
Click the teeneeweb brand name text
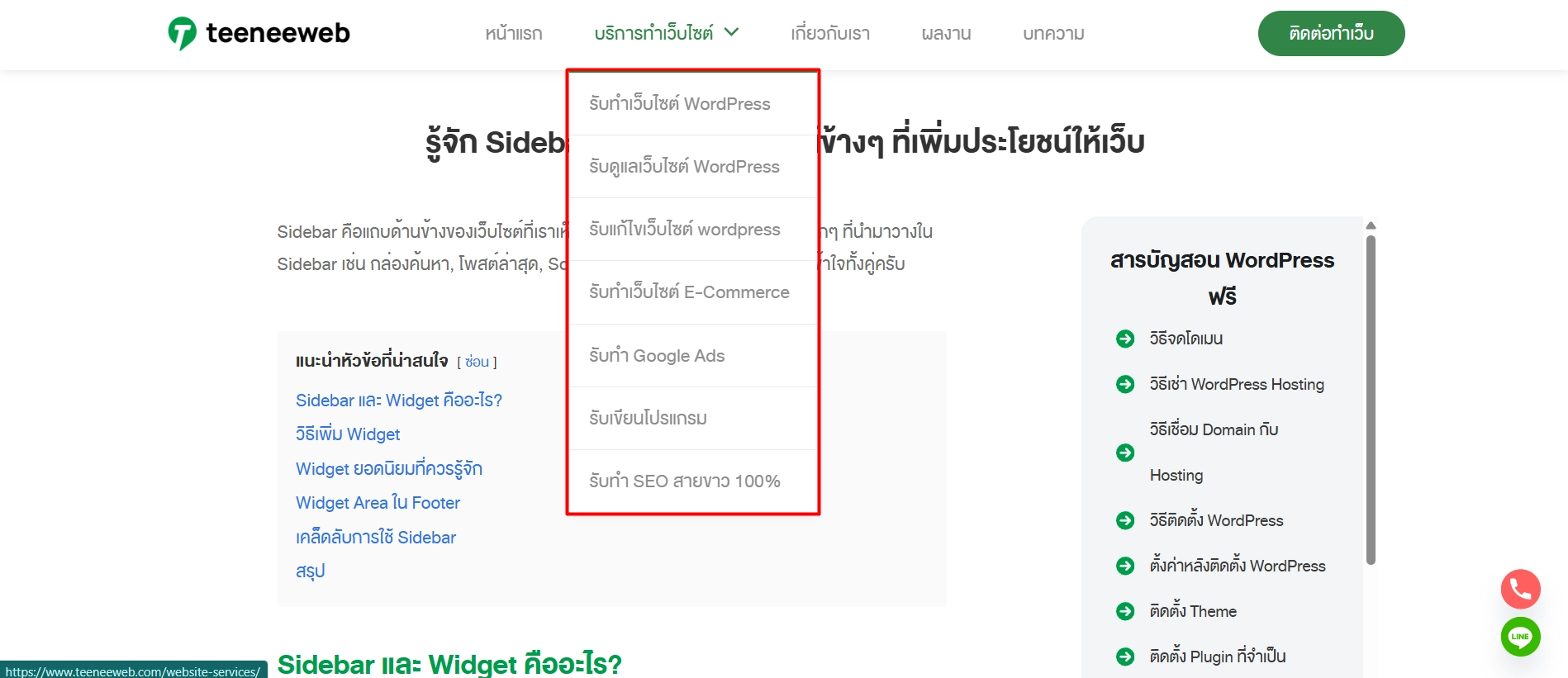click(278, 33)
